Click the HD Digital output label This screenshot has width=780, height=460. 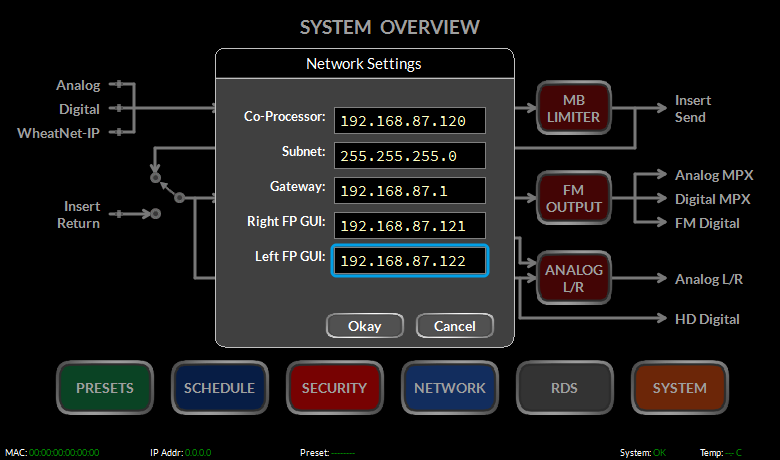tap(707, 319)
